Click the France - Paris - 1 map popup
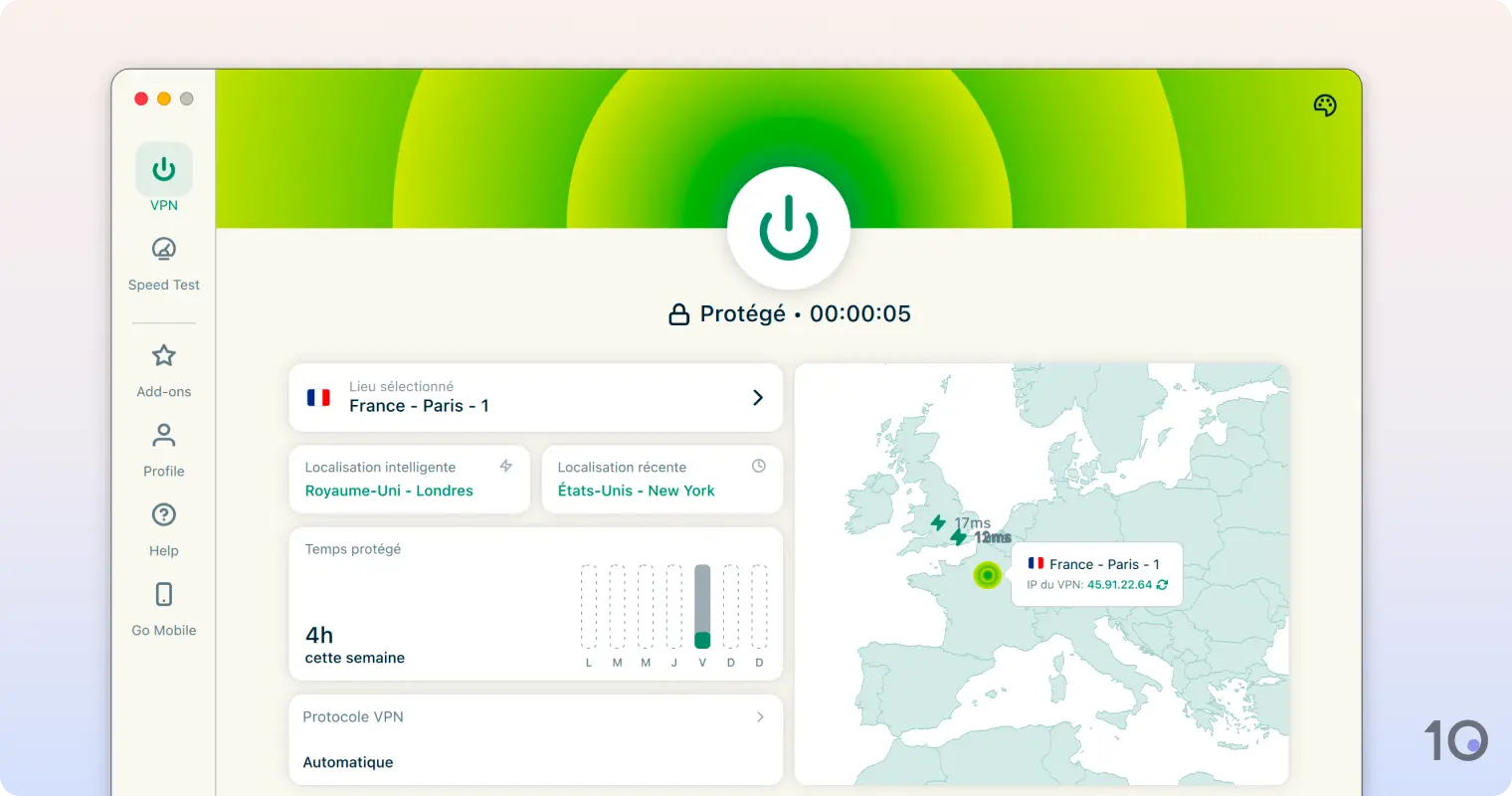Image resolution: width=1512 pixels, height=796 pixels. coord(1095,573)
